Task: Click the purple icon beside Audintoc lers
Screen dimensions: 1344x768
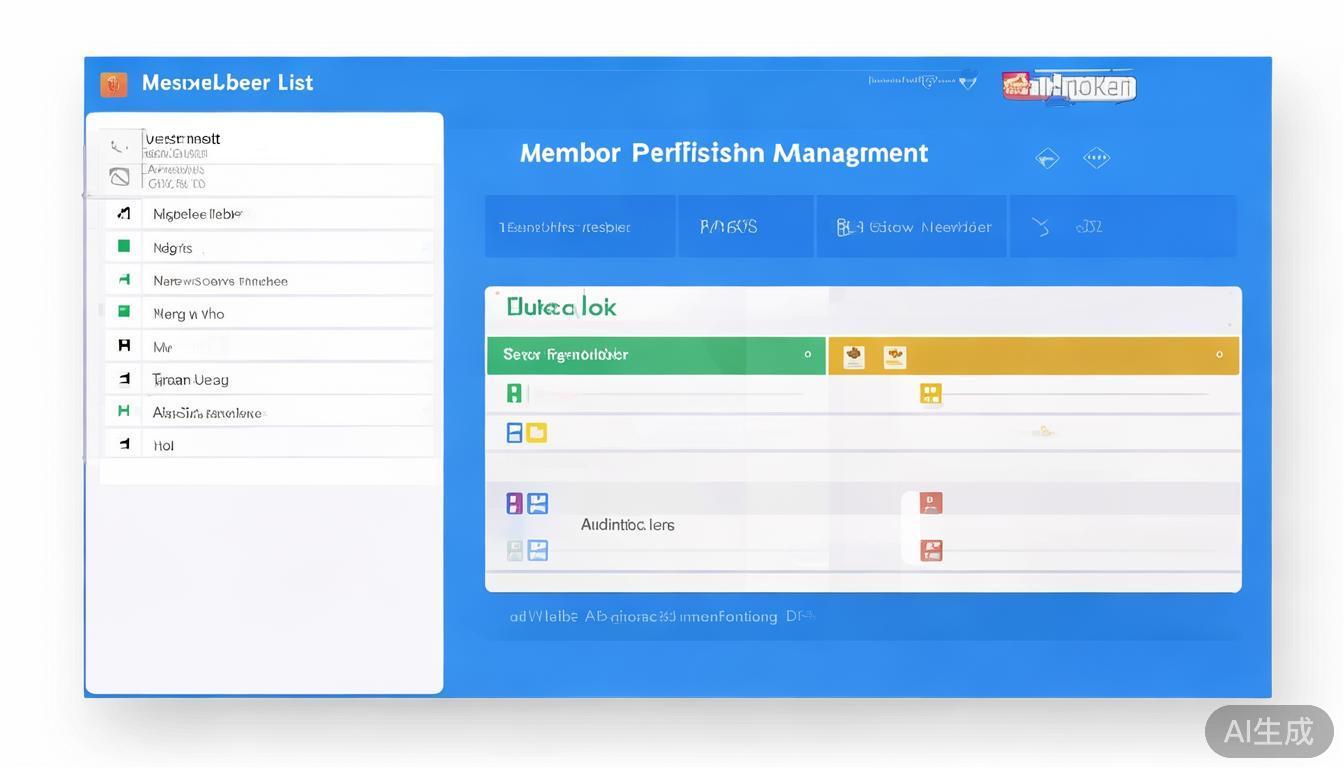Action: tap(514, 503)
